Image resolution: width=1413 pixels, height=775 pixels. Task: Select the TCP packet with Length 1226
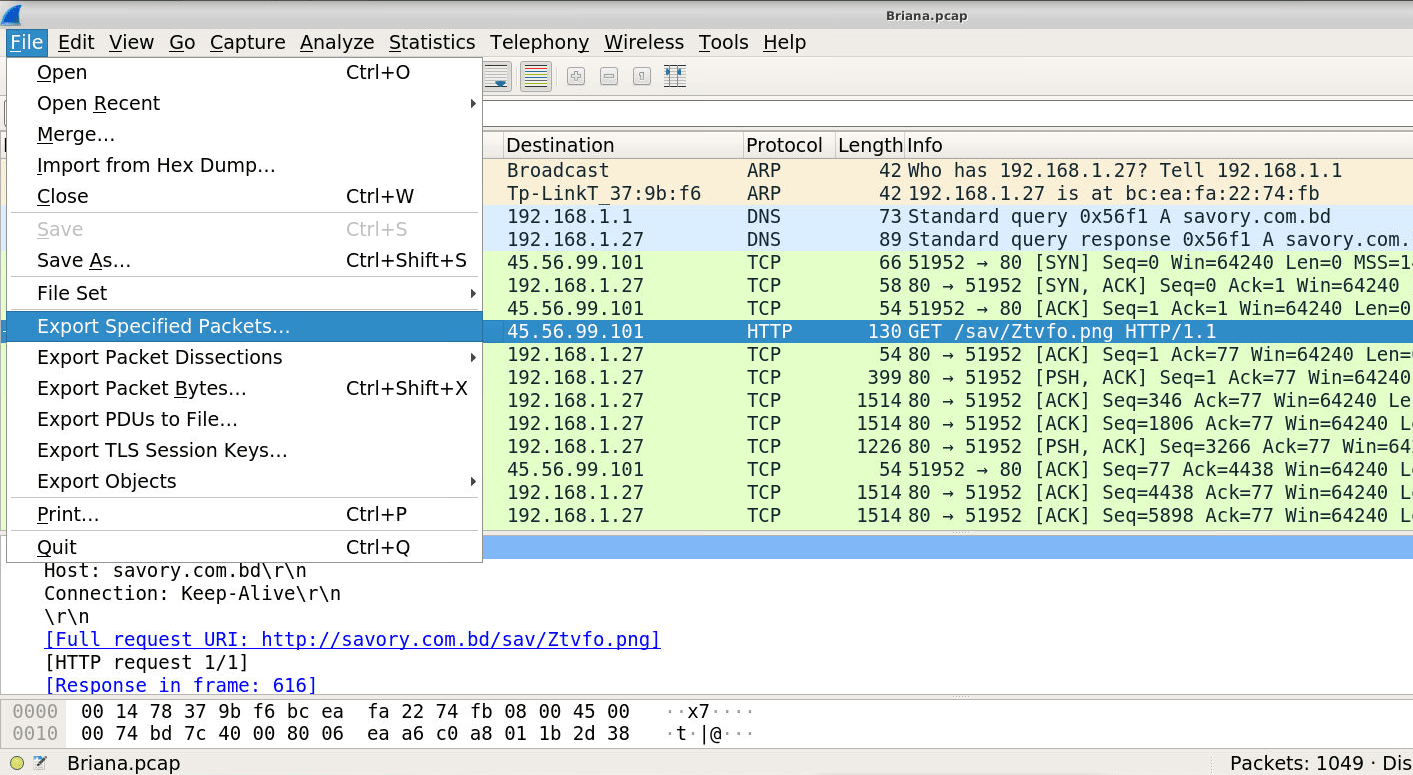click(948, 446)
